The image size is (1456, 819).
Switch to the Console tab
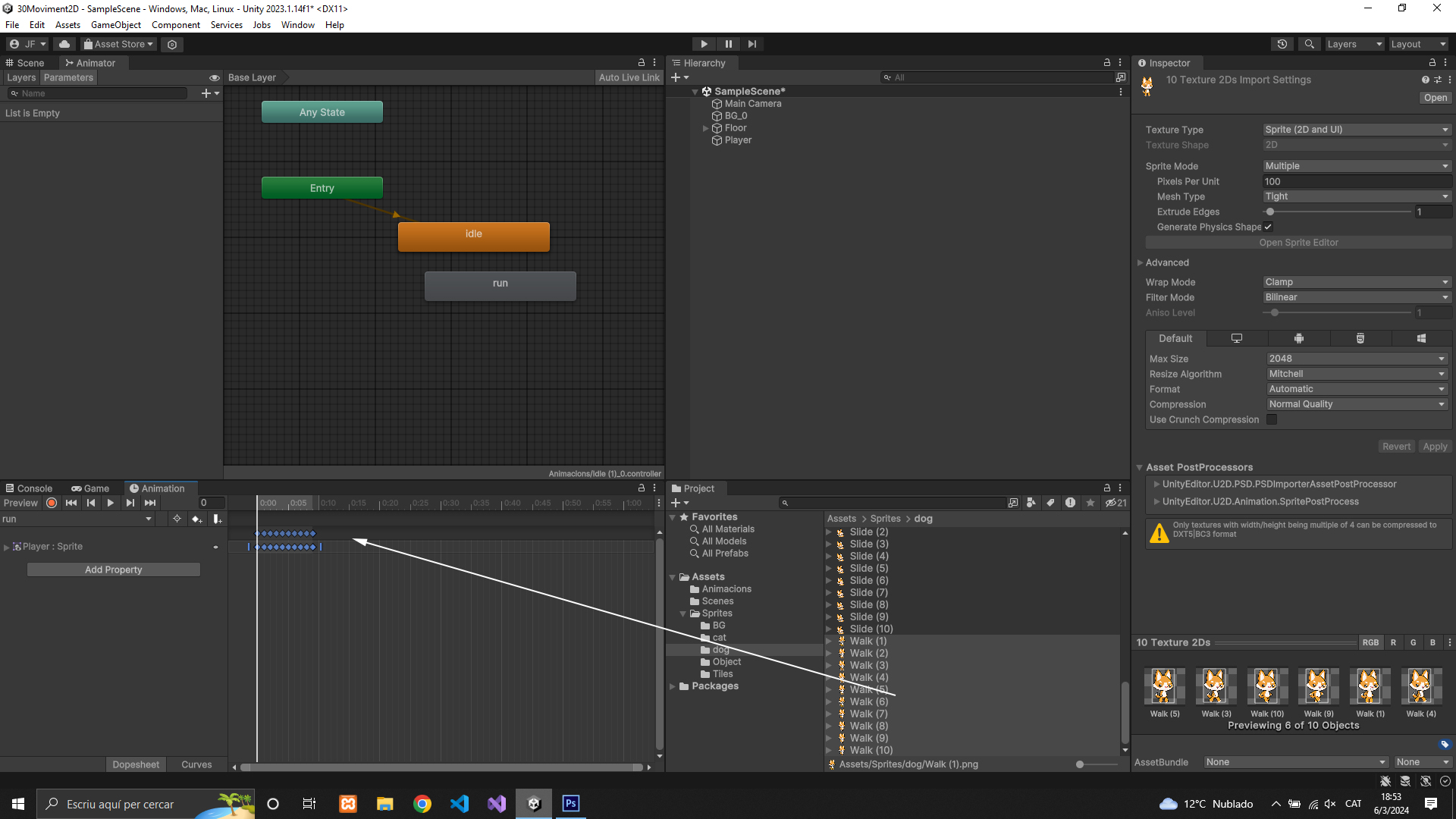(x=29, y=488)
